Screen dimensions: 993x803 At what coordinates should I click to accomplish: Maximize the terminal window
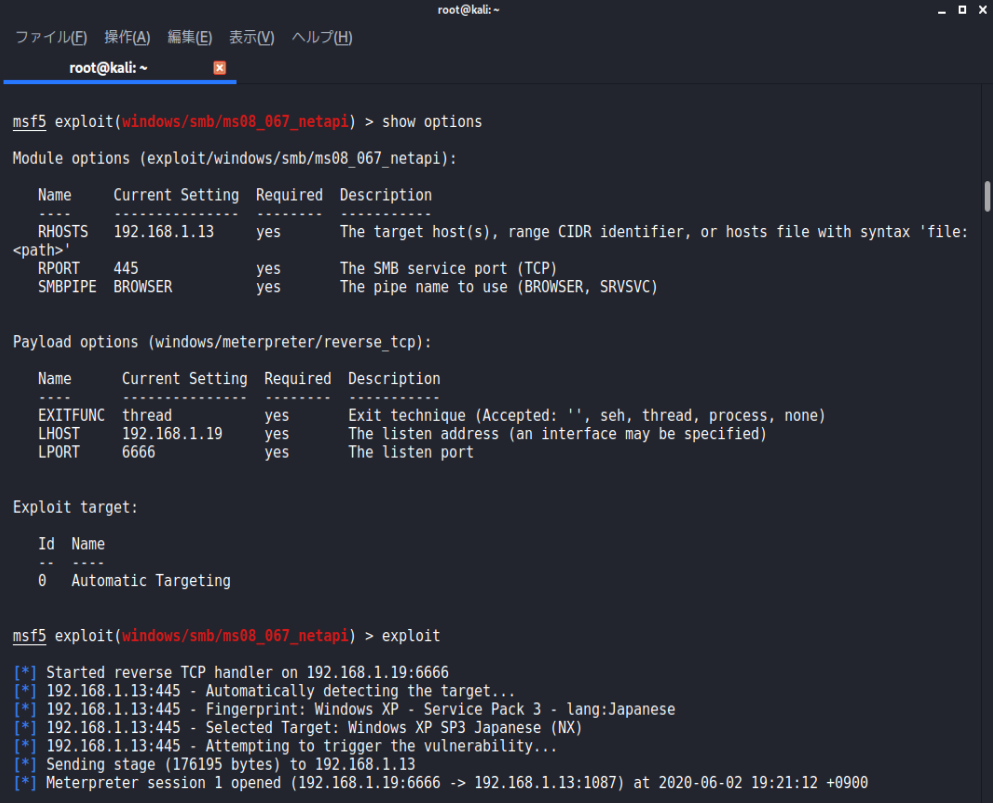[x=962, y=9]
